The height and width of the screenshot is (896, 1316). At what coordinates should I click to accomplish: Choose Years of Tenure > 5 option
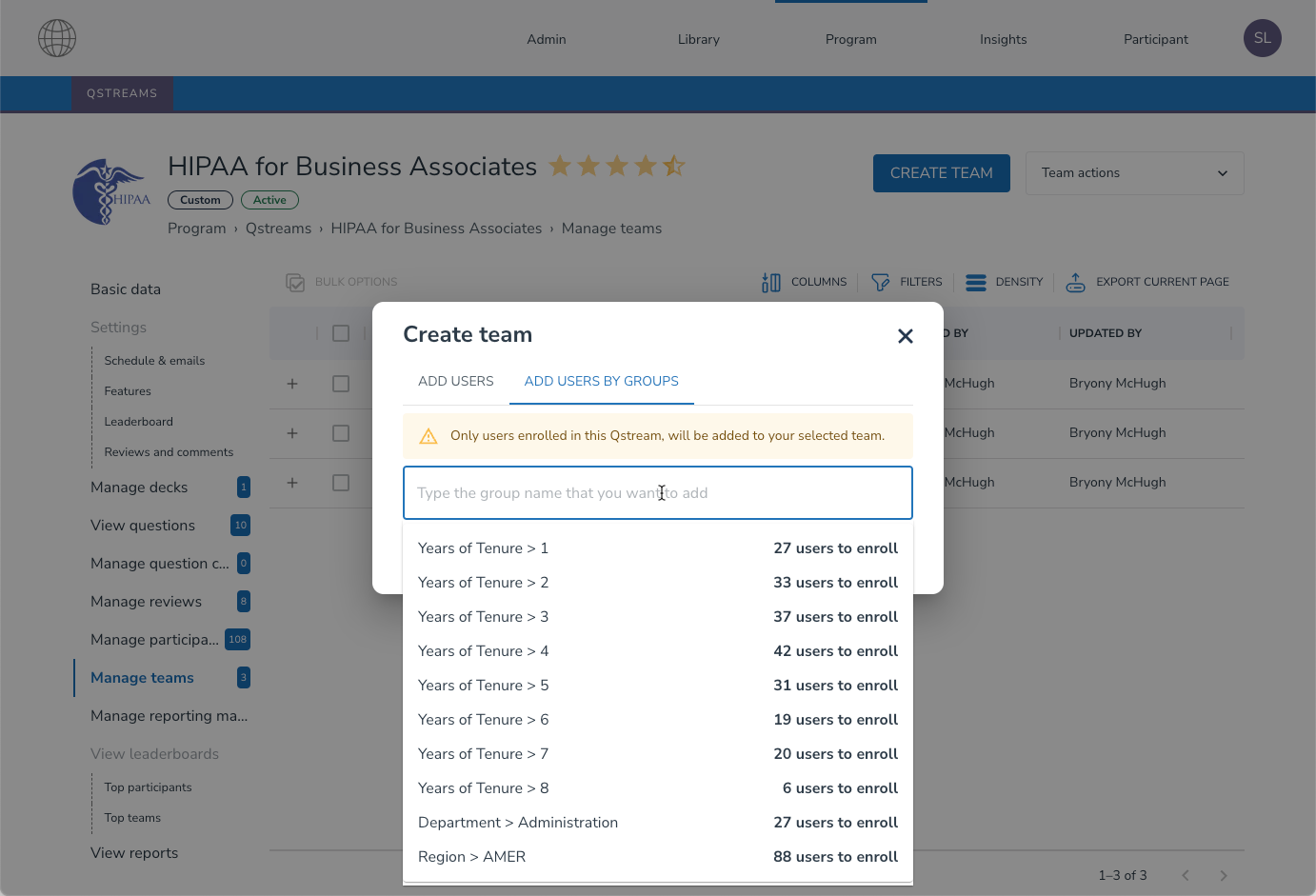[x=658, y=686]
